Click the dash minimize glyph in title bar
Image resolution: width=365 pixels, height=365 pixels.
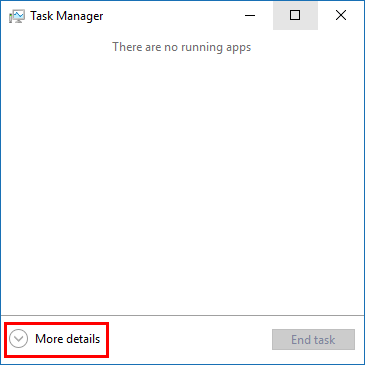[250, 15]
